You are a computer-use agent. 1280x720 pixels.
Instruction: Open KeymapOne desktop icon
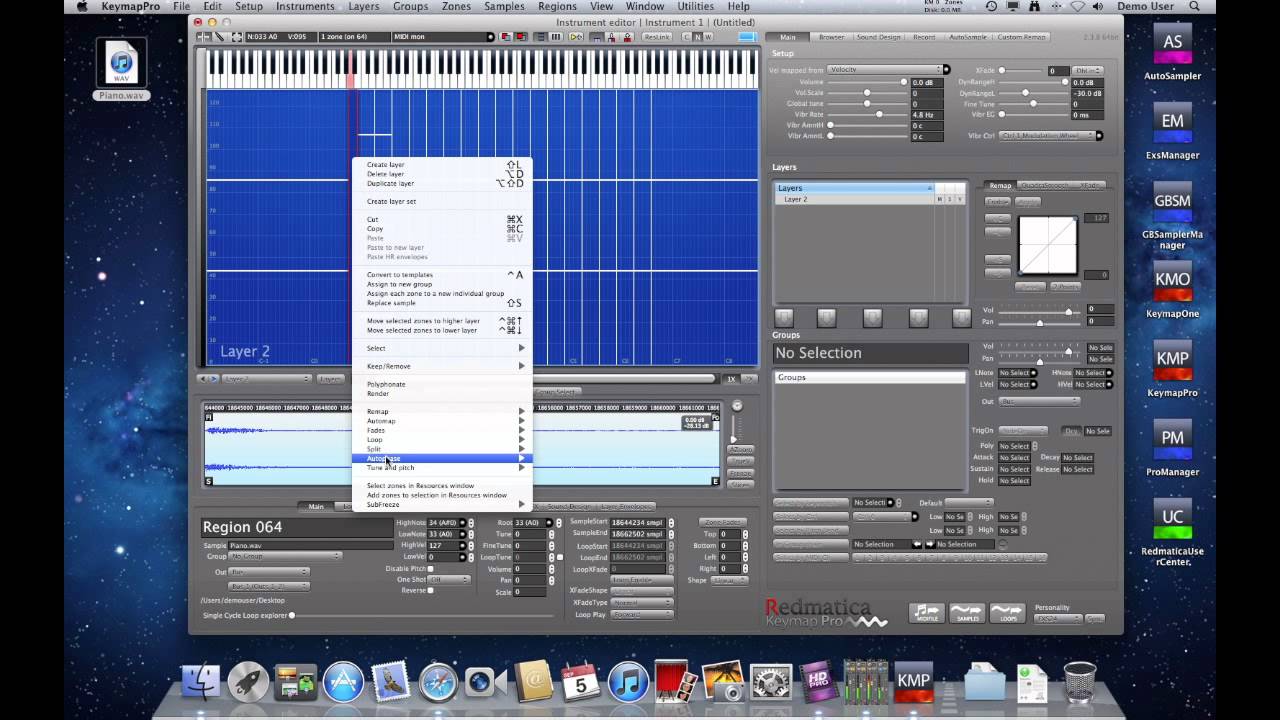coord(1172,287)
